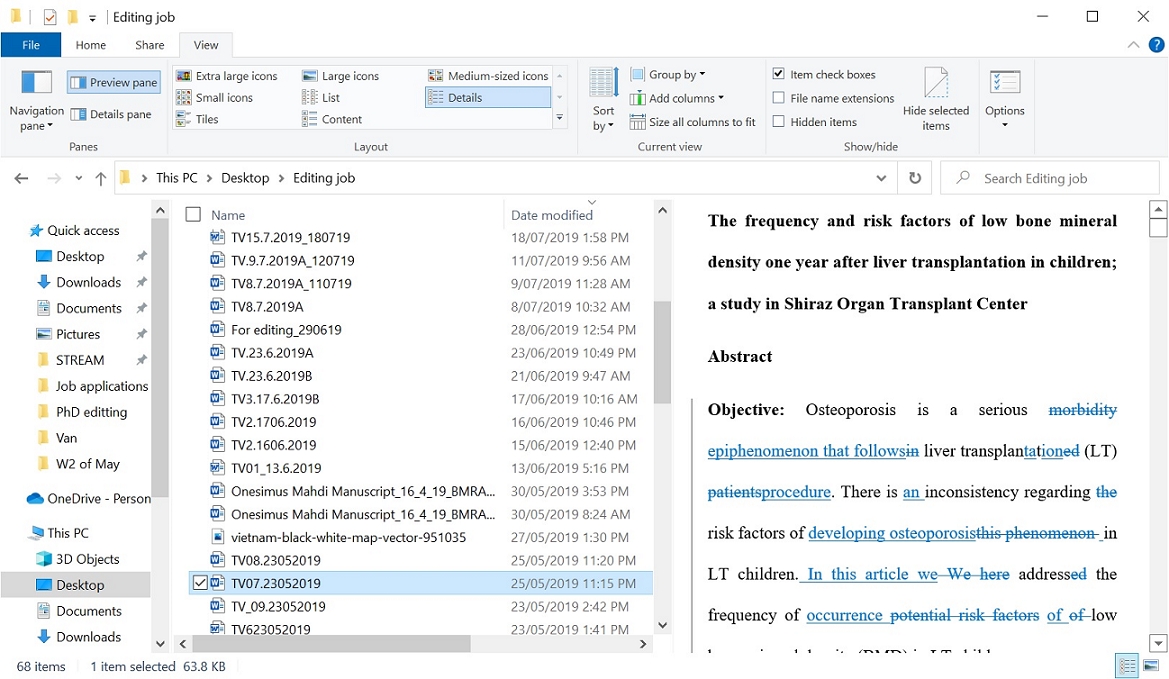Expand the layout gallery more arrow
The height and width of the screenshot is (679, 1169).
[x=560, y=119]
